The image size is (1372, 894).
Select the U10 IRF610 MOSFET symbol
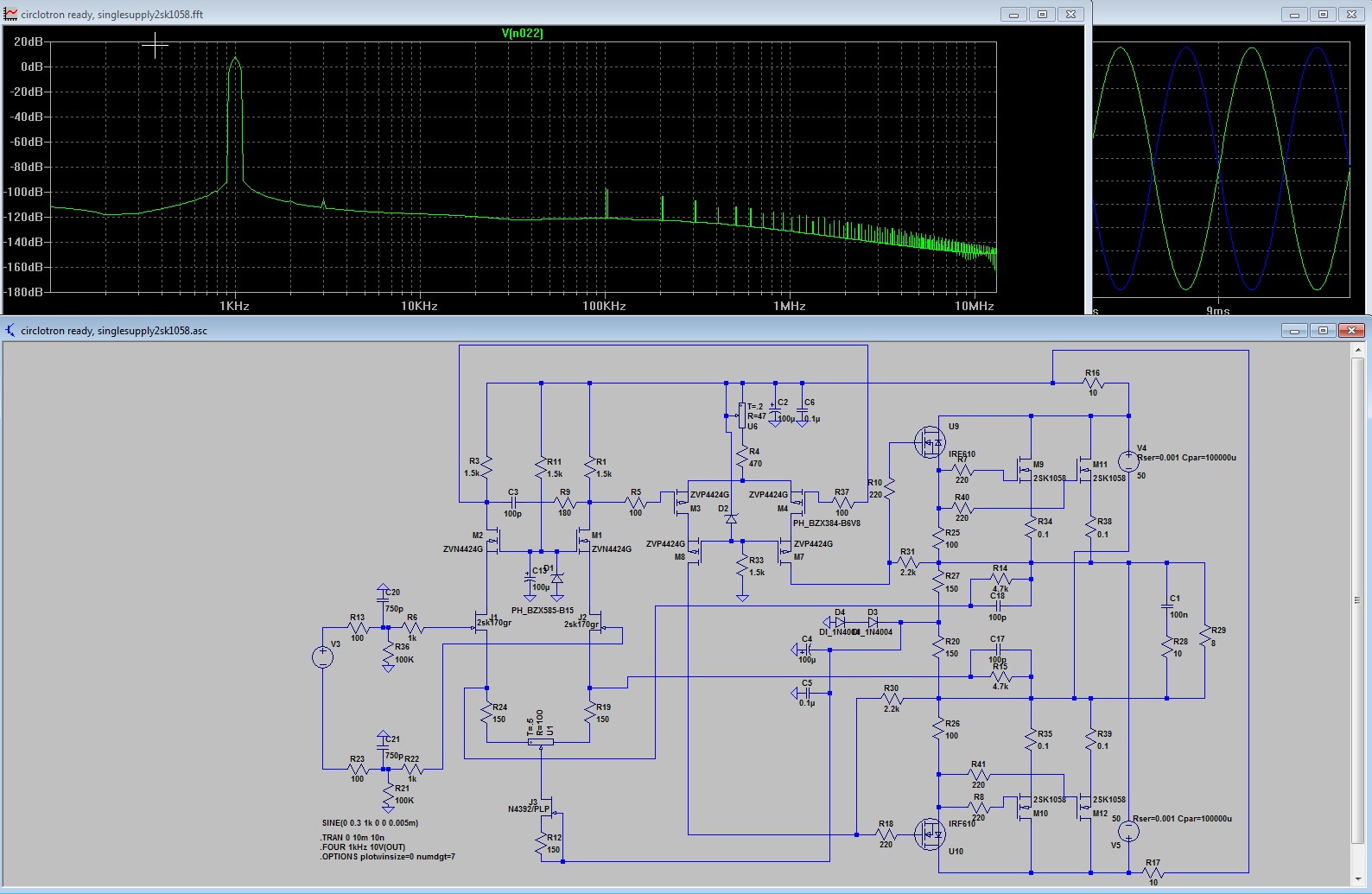[930, 834]
